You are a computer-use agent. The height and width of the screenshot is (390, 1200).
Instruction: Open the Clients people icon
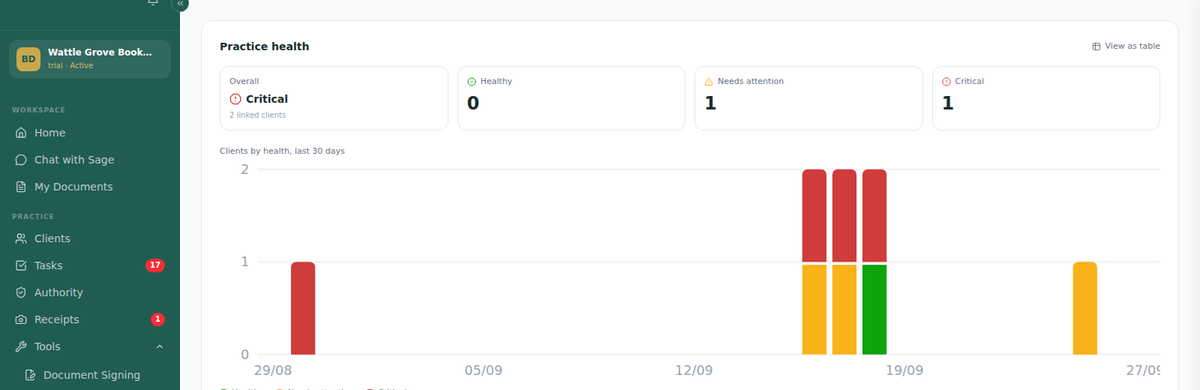22,239
